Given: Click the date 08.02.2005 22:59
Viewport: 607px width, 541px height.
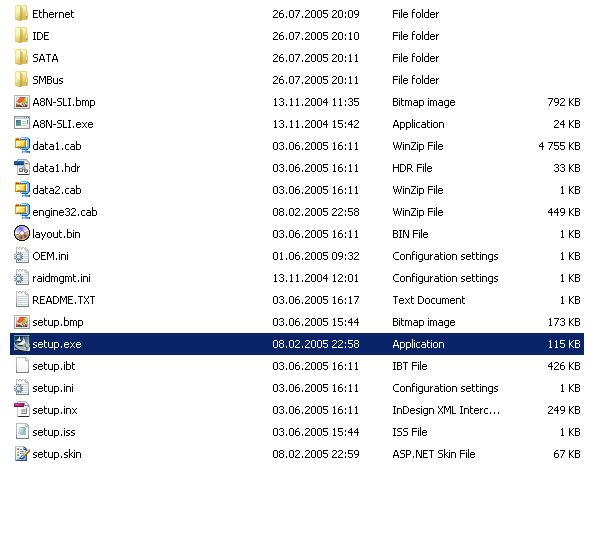Looking at the screenshot, I should pos(316,454).
